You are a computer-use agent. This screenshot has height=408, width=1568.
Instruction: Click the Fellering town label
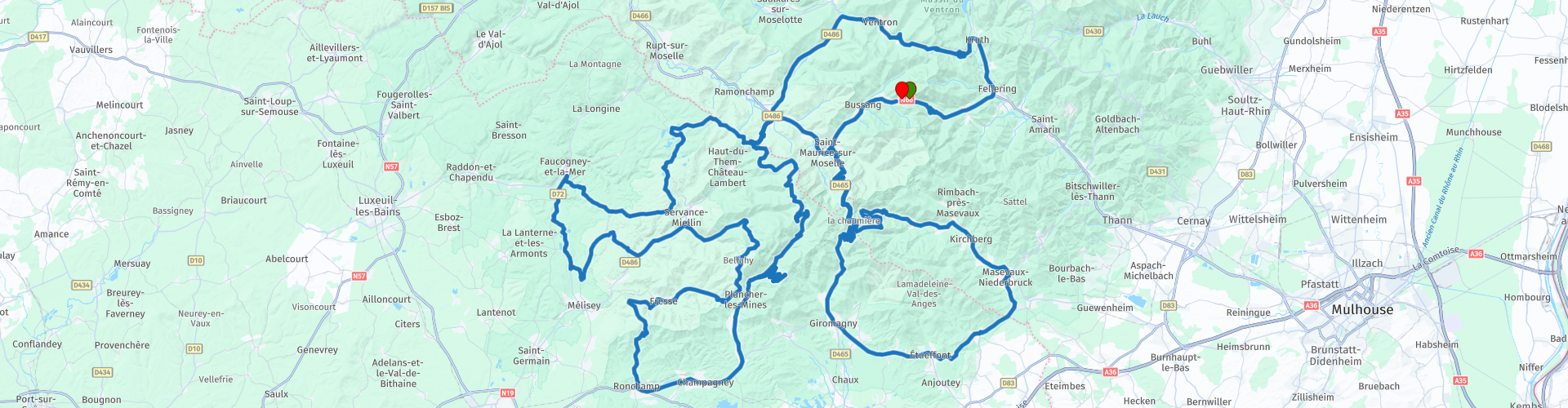pyautogui.click(x=997, y=89)
